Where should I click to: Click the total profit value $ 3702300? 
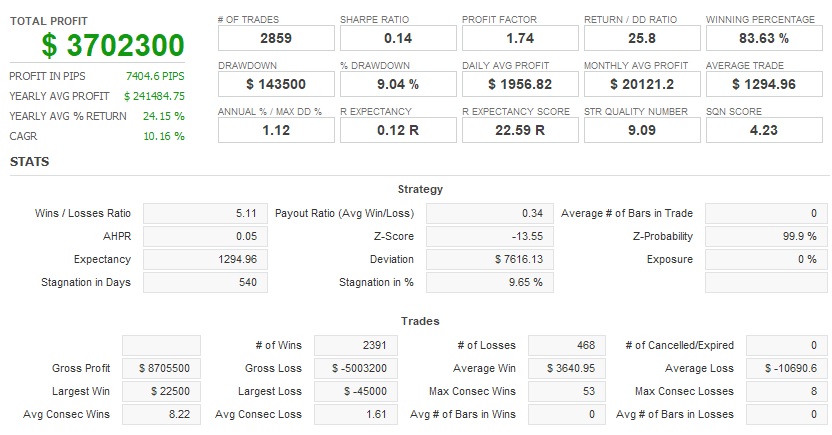(x=113, y=45)
